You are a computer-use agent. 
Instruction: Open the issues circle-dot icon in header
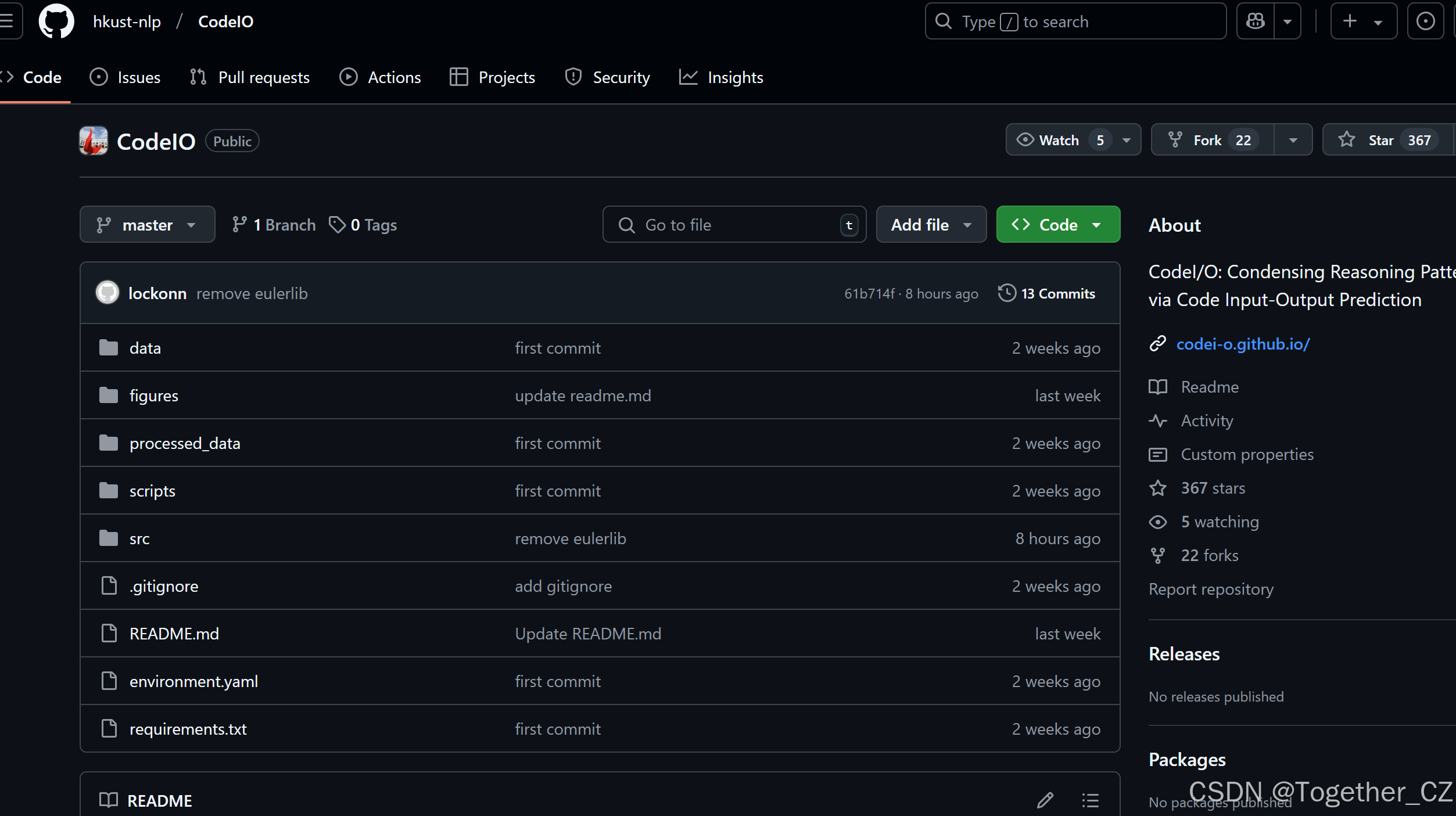(x=1425, y=21)
